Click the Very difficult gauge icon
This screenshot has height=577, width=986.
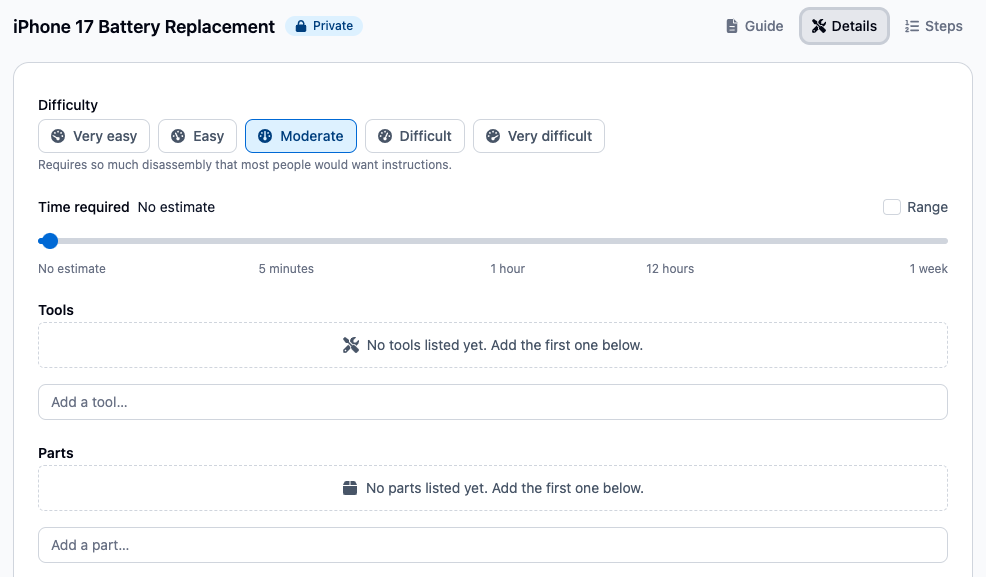point(493,136)
